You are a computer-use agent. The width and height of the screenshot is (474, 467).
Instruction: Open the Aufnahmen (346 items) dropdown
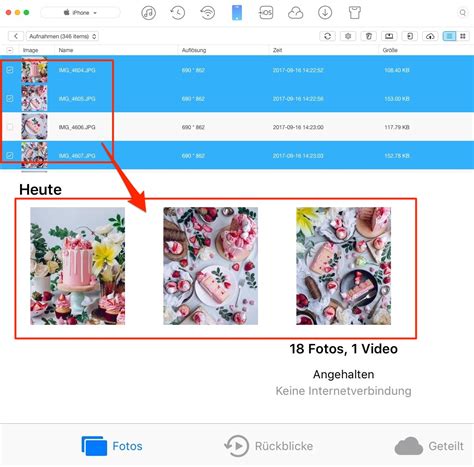(x=63, y=36)
